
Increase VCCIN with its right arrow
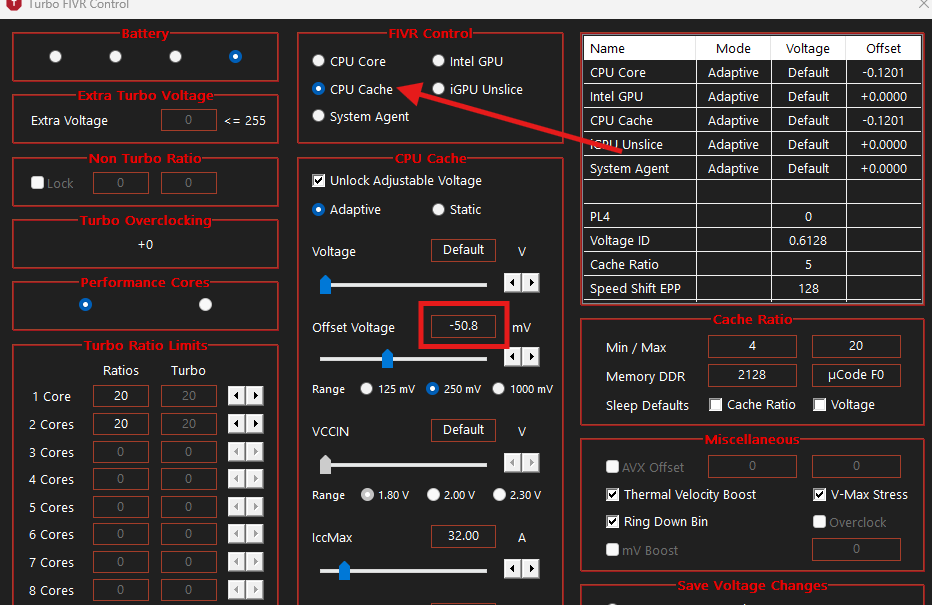[x=531, y=462]
